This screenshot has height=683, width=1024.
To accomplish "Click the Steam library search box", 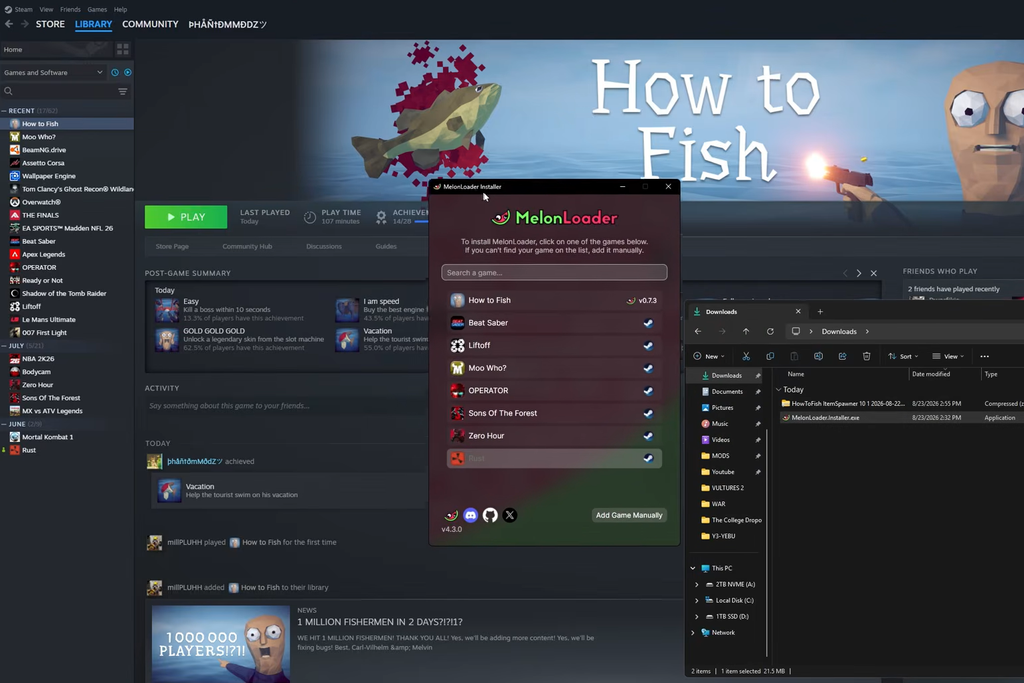I will pyautogui.click(x=59, y=91).
